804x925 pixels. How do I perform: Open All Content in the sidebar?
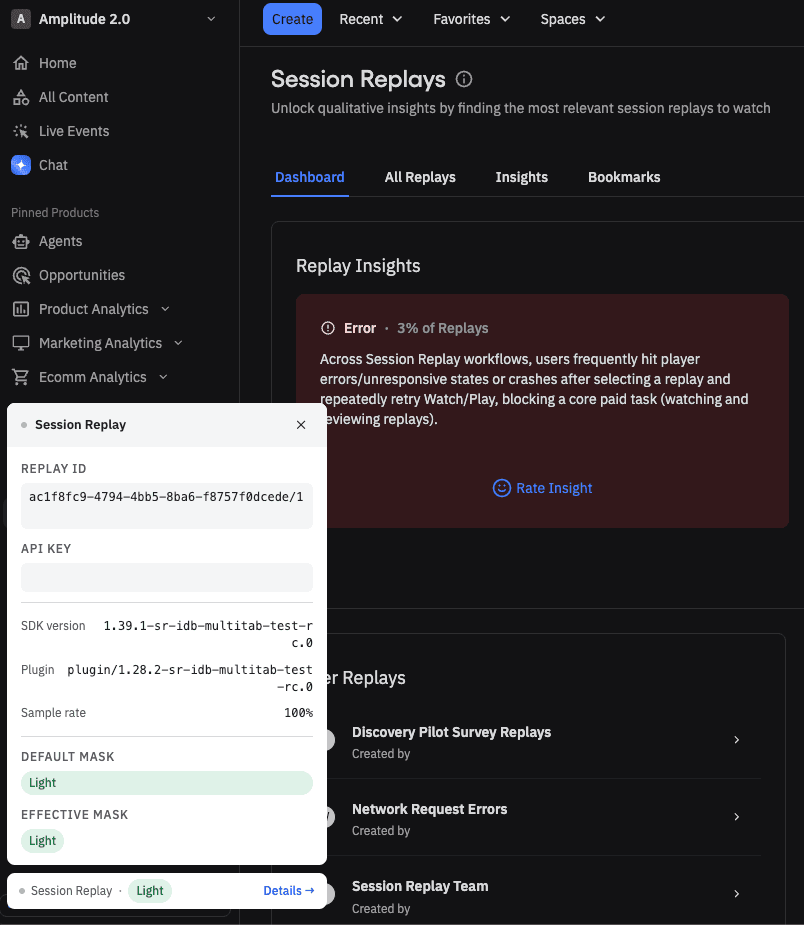(73, 97)
